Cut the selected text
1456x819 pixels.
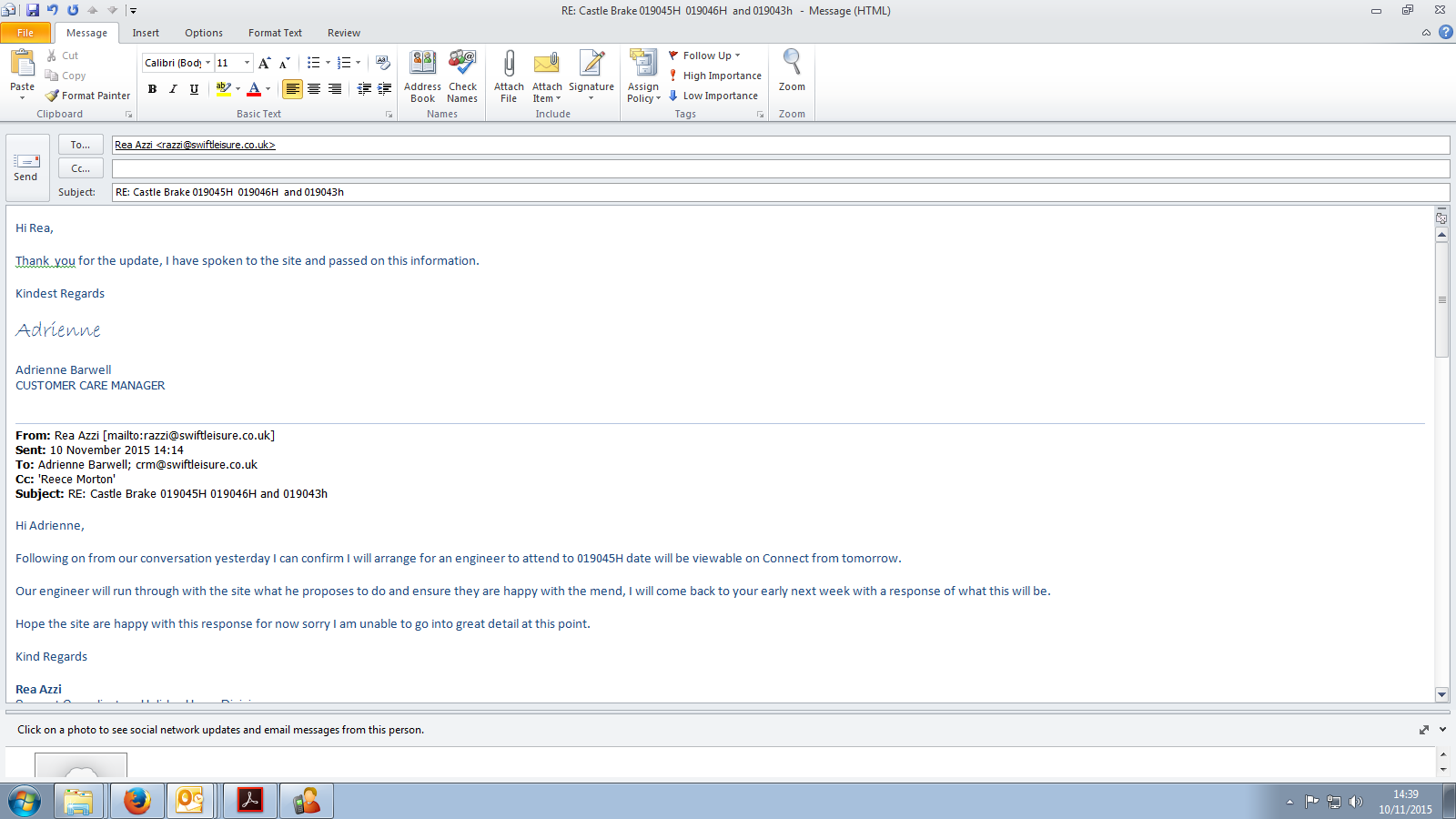(x=62, y=56)
